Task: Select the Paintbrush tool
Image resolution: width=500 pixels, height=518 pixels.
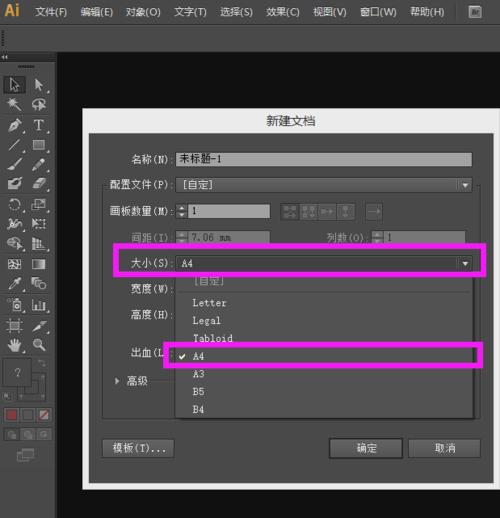Action: [x=14, y=164]
